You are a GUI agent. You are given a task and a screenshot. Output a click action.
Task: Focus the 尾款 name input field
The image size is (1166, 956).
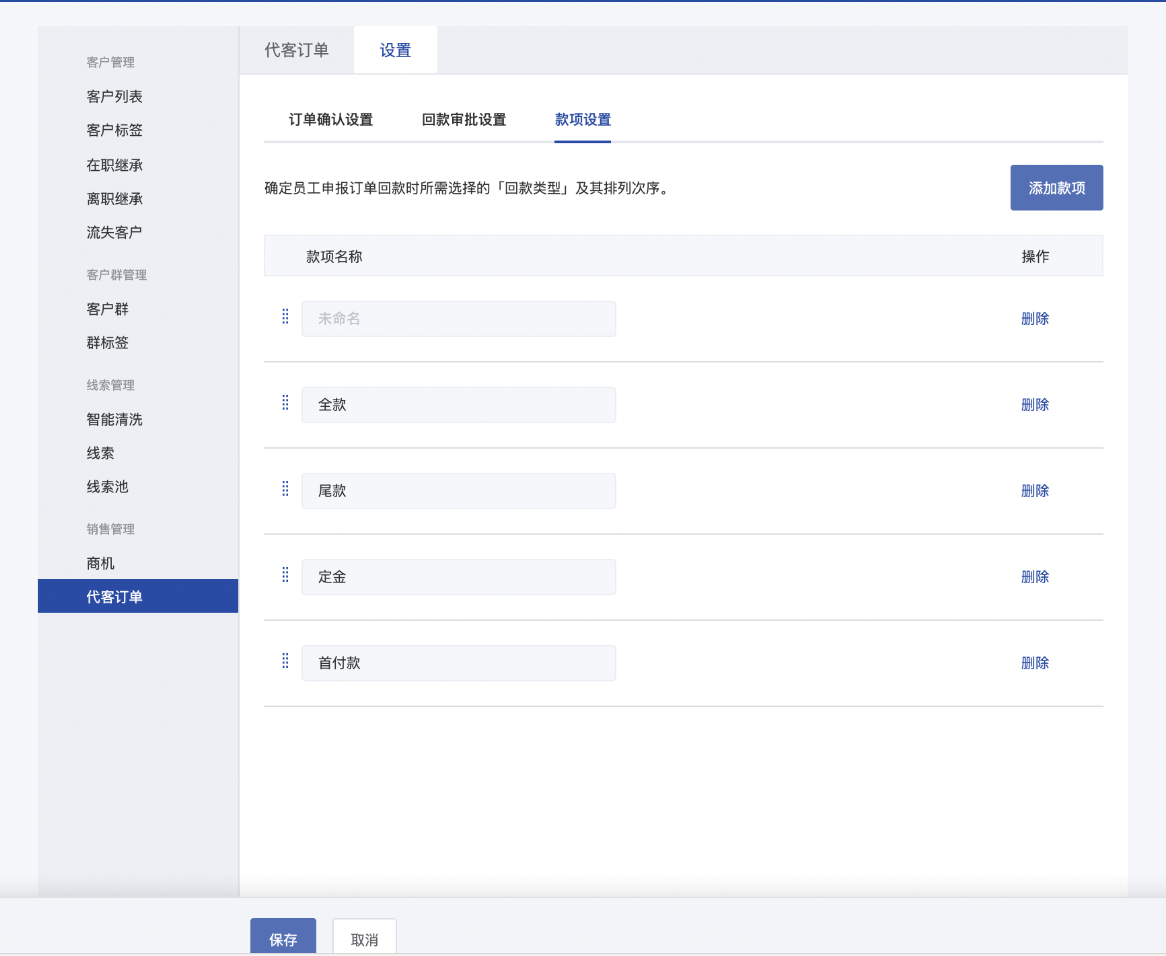click(x=459, y=491)
